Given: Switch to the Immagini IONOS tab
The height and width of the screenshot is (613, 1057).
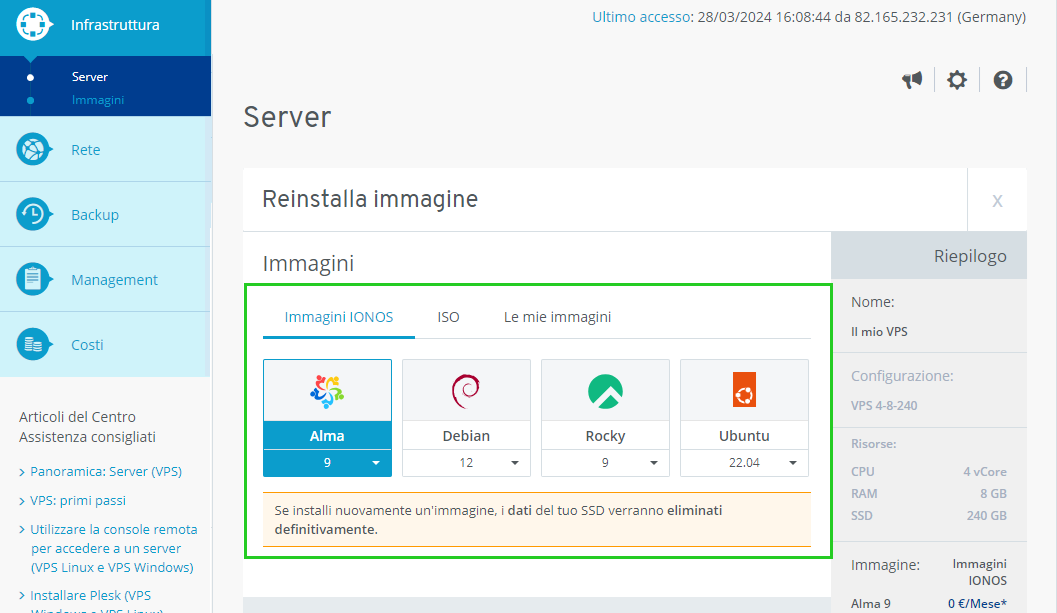Looking at the screenshot, I should point(338,317).
